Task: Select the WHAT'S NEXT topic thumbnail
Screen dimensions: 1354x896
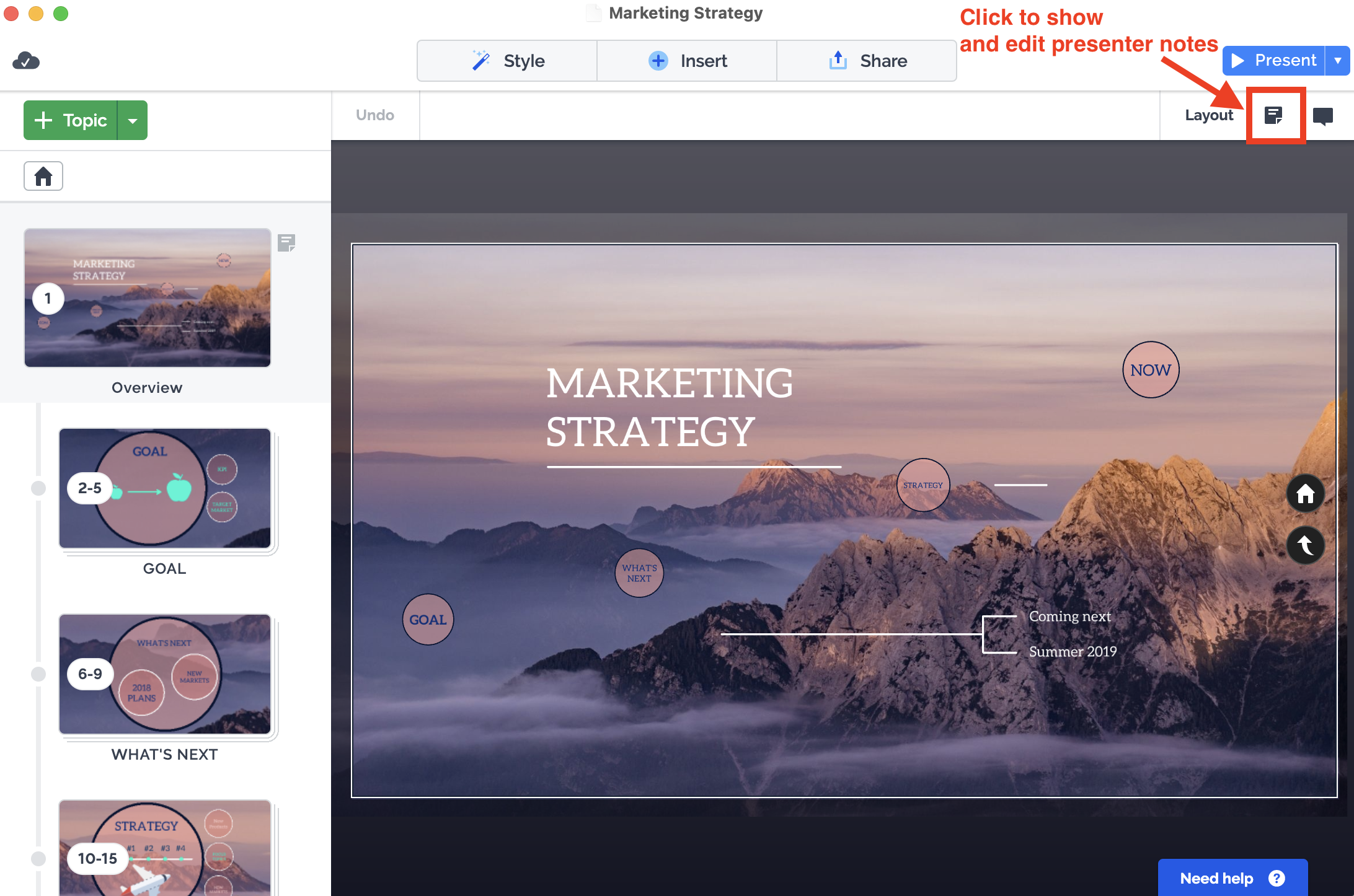Action: [165, 674]
